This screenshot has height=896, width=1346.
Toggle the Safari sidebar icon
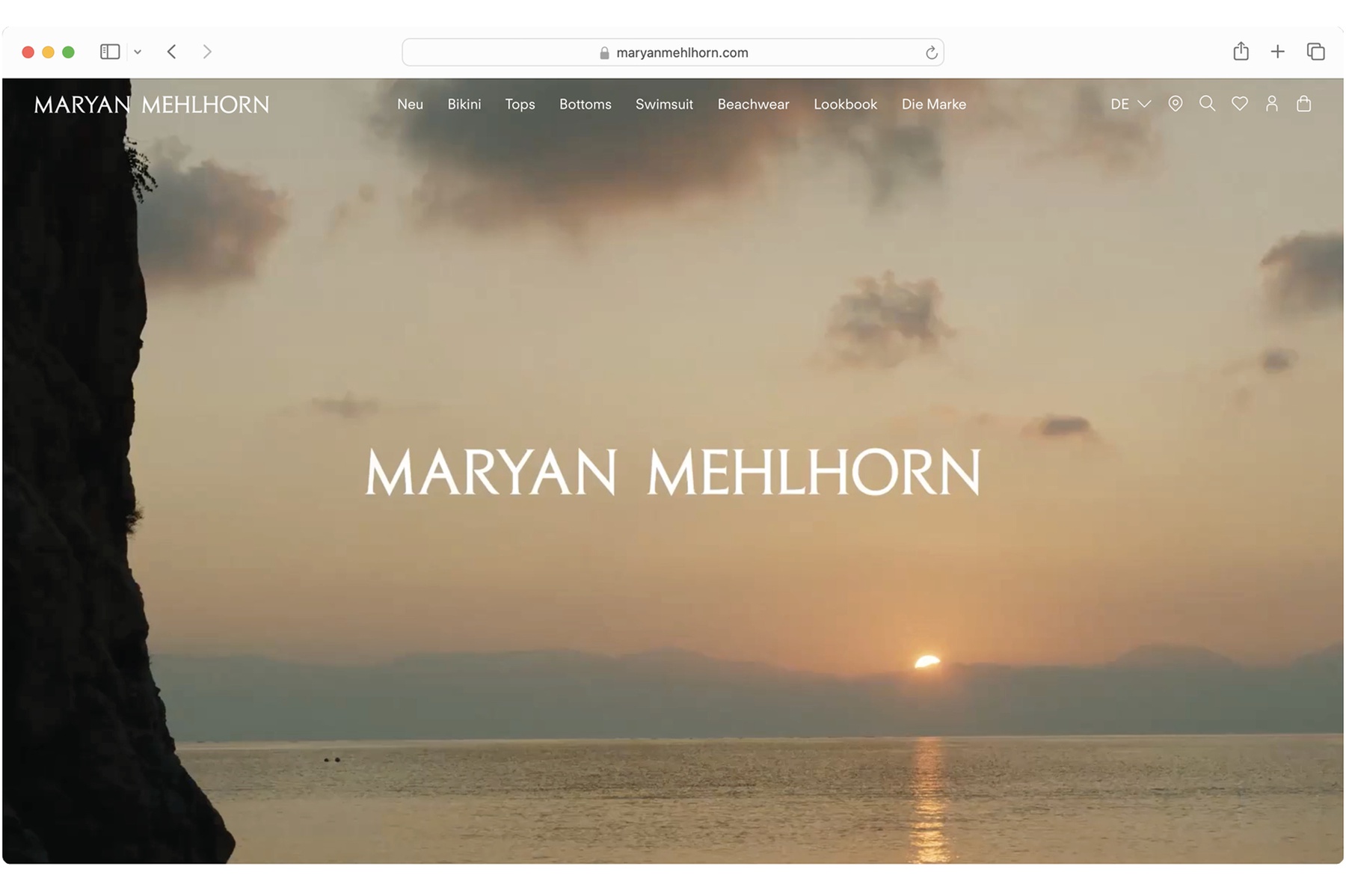pyautogui.click(x=110, y=52)
